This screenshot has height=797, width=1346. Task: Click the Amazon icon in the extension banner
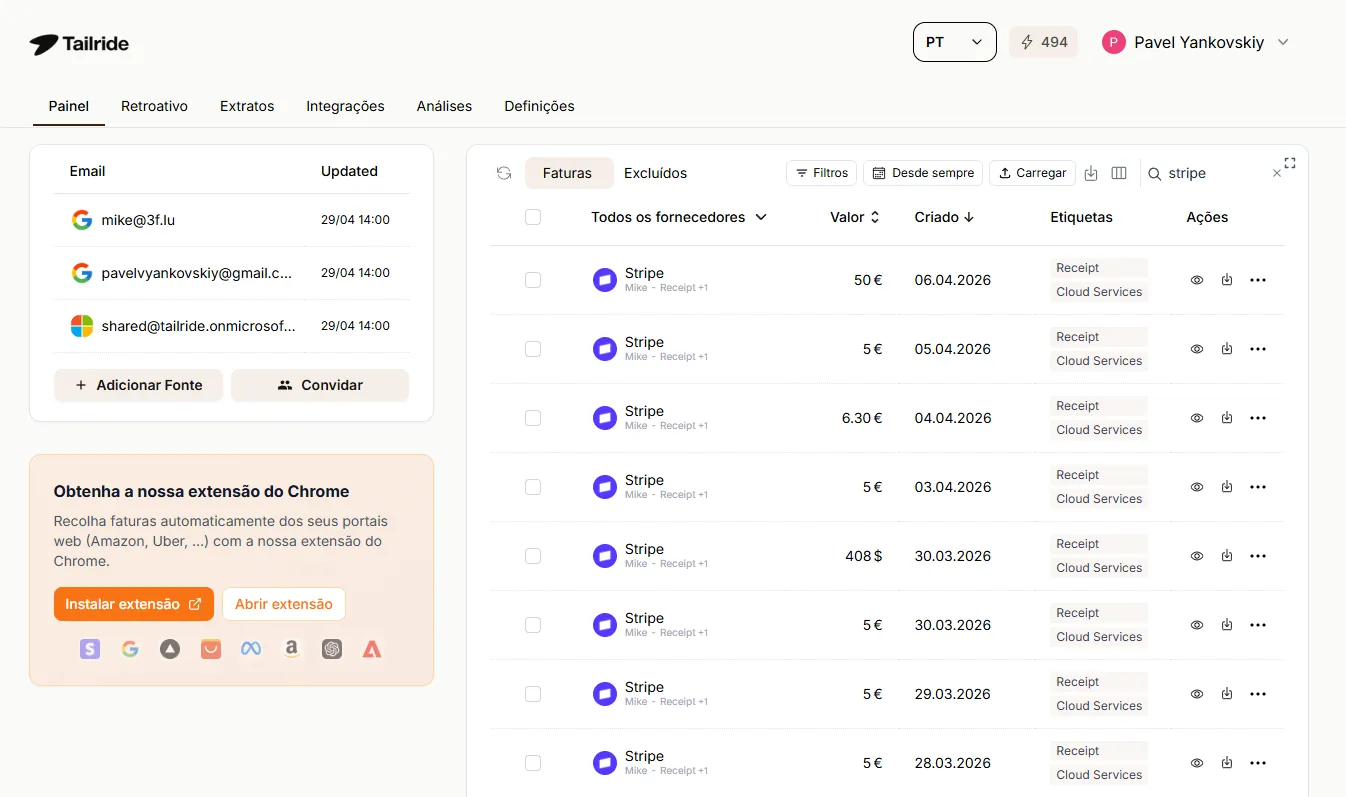point(291,649)
